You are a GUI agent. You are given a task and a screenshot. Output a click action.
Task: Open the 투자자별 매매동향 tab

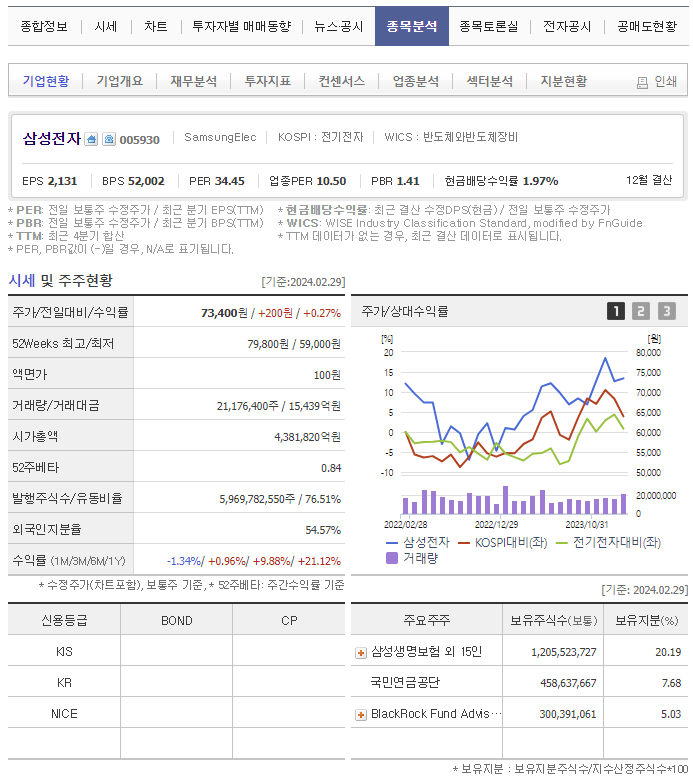tap(242, 26)
